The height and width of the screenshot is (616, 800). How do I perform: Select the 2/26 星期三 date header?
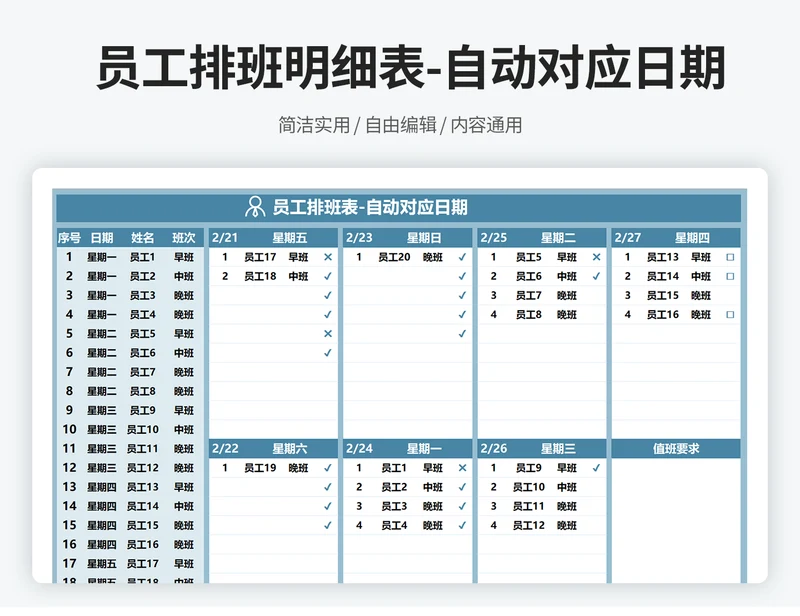(x=542, y=449)
